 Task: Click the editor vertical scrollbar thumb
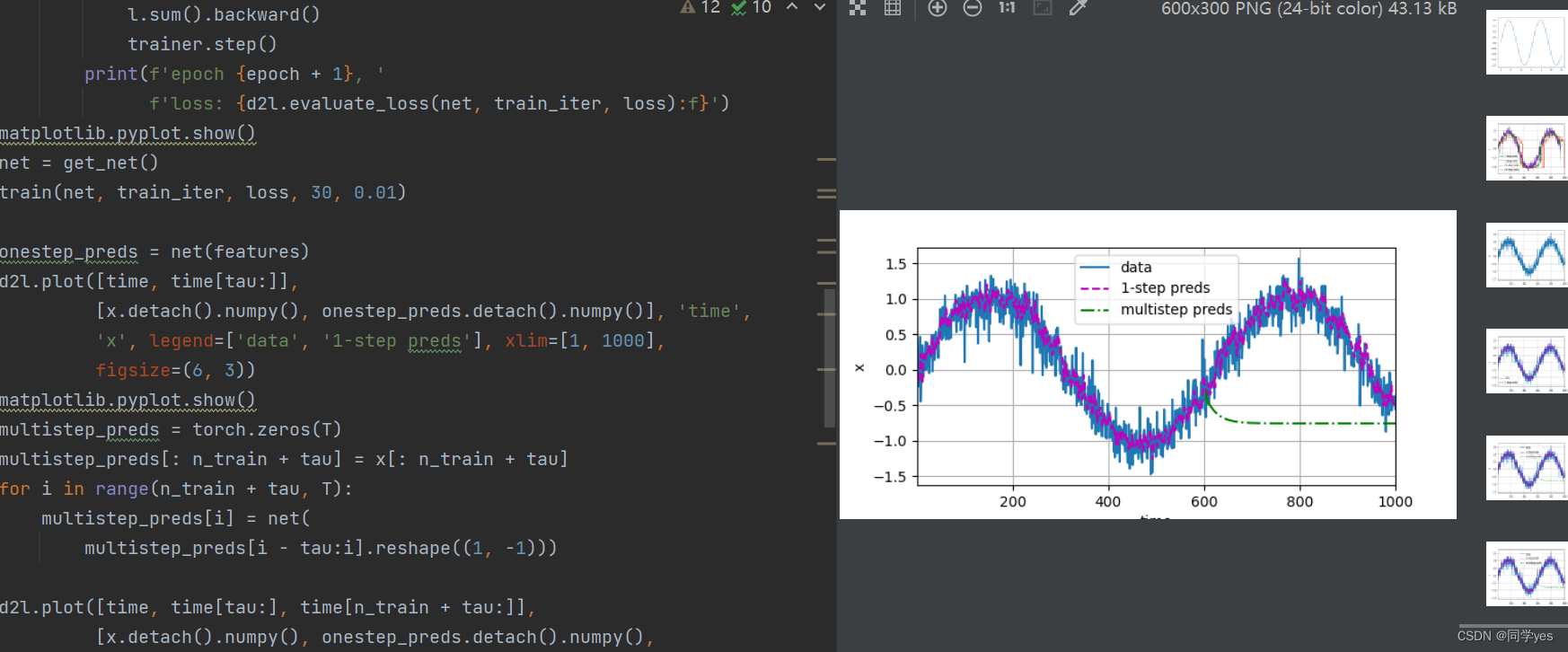(830, 357)
